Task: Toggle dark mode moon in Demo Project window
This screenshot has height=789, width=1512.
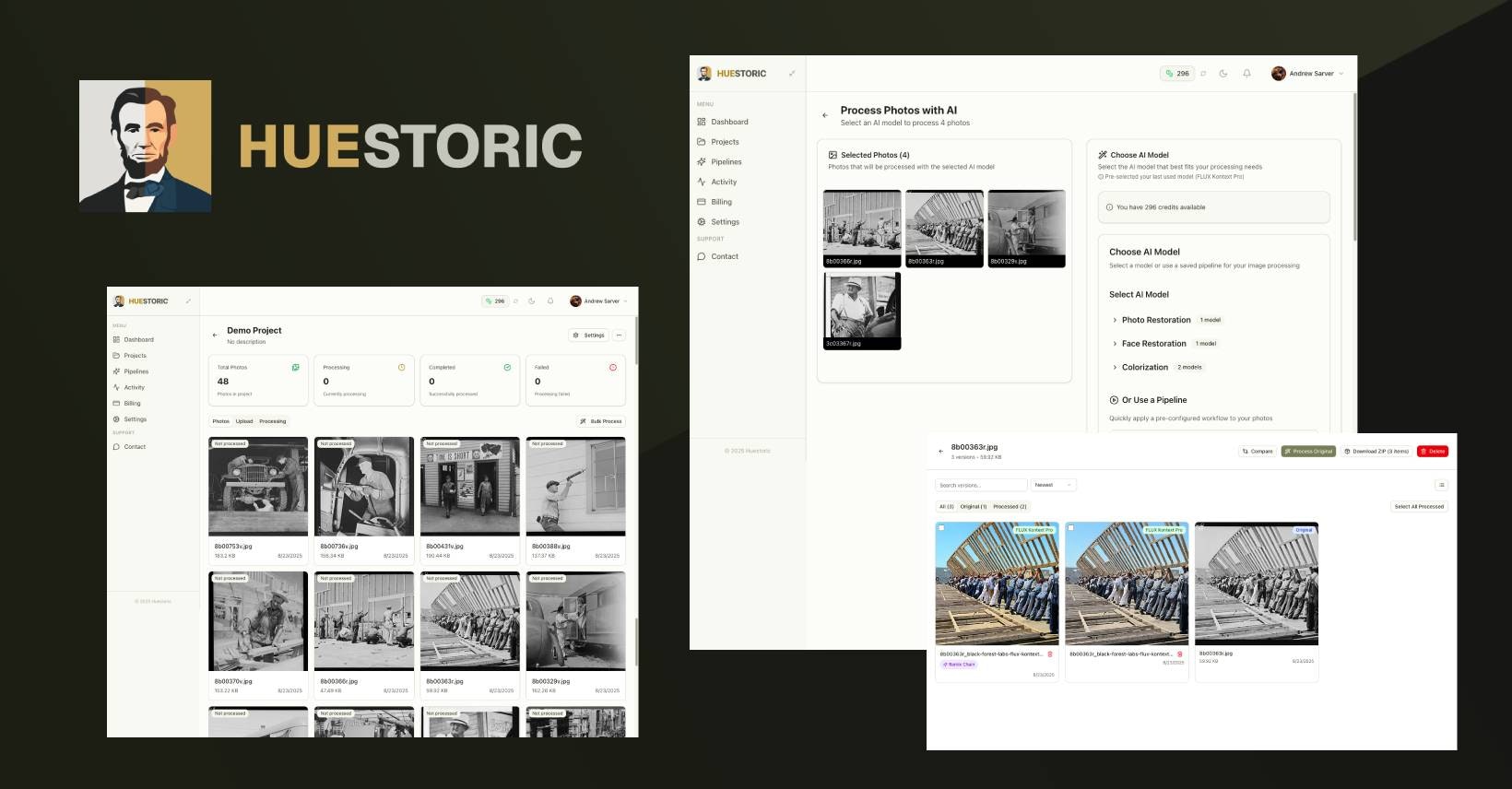Action: coord(532,300)
